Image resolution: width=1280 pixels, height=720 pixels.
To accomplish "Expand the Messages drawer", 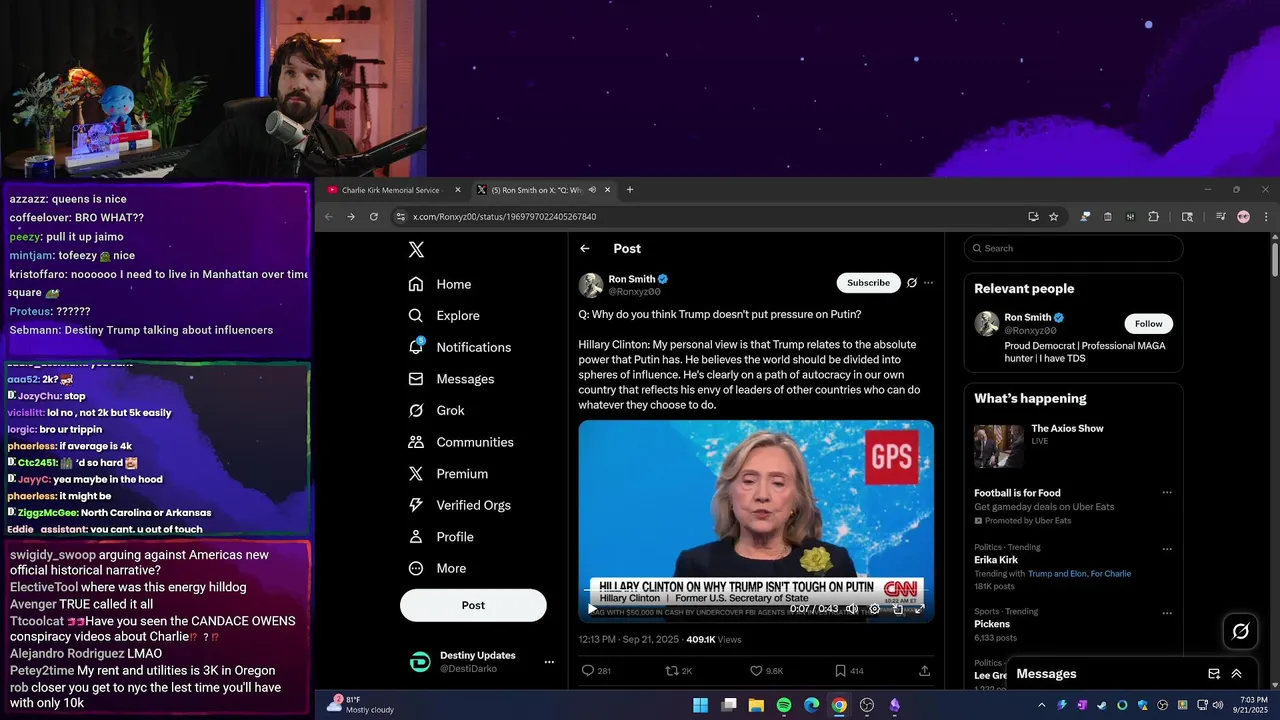I will [1237, 674].
